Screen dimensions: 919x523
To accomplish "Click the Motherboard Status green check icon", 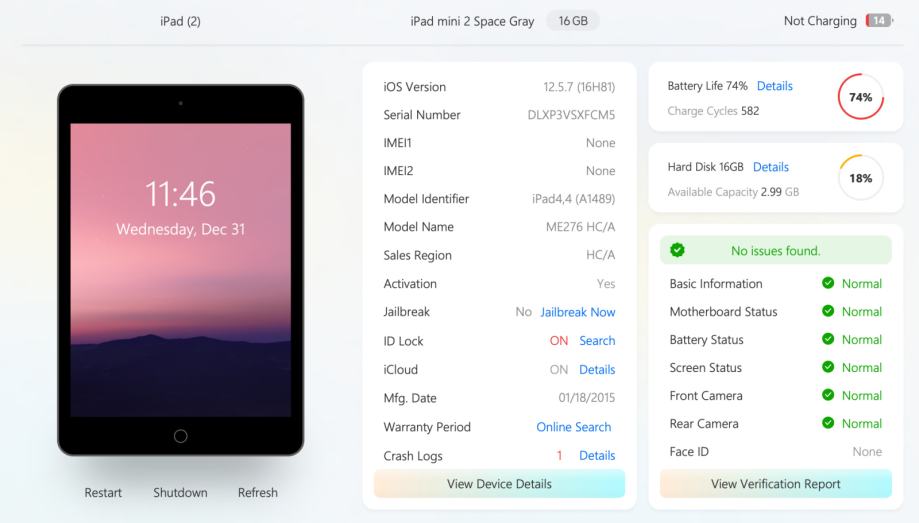I will click(x=828, y=311).
